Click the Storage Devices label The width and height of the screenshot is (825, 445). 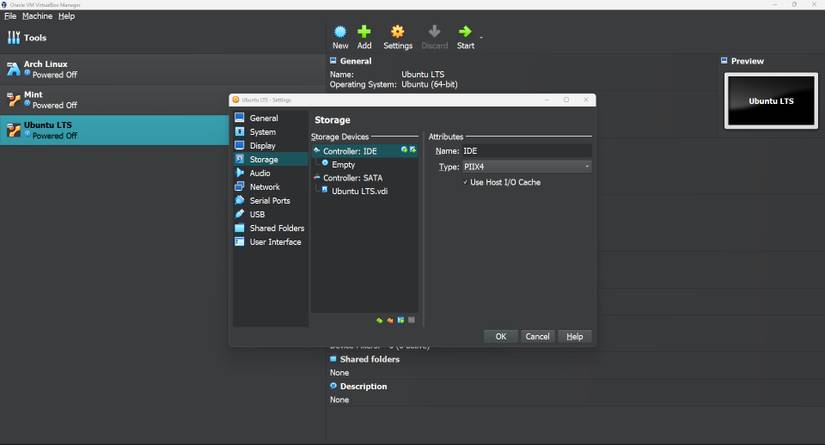pyautogui.click(x=339, y=137)
